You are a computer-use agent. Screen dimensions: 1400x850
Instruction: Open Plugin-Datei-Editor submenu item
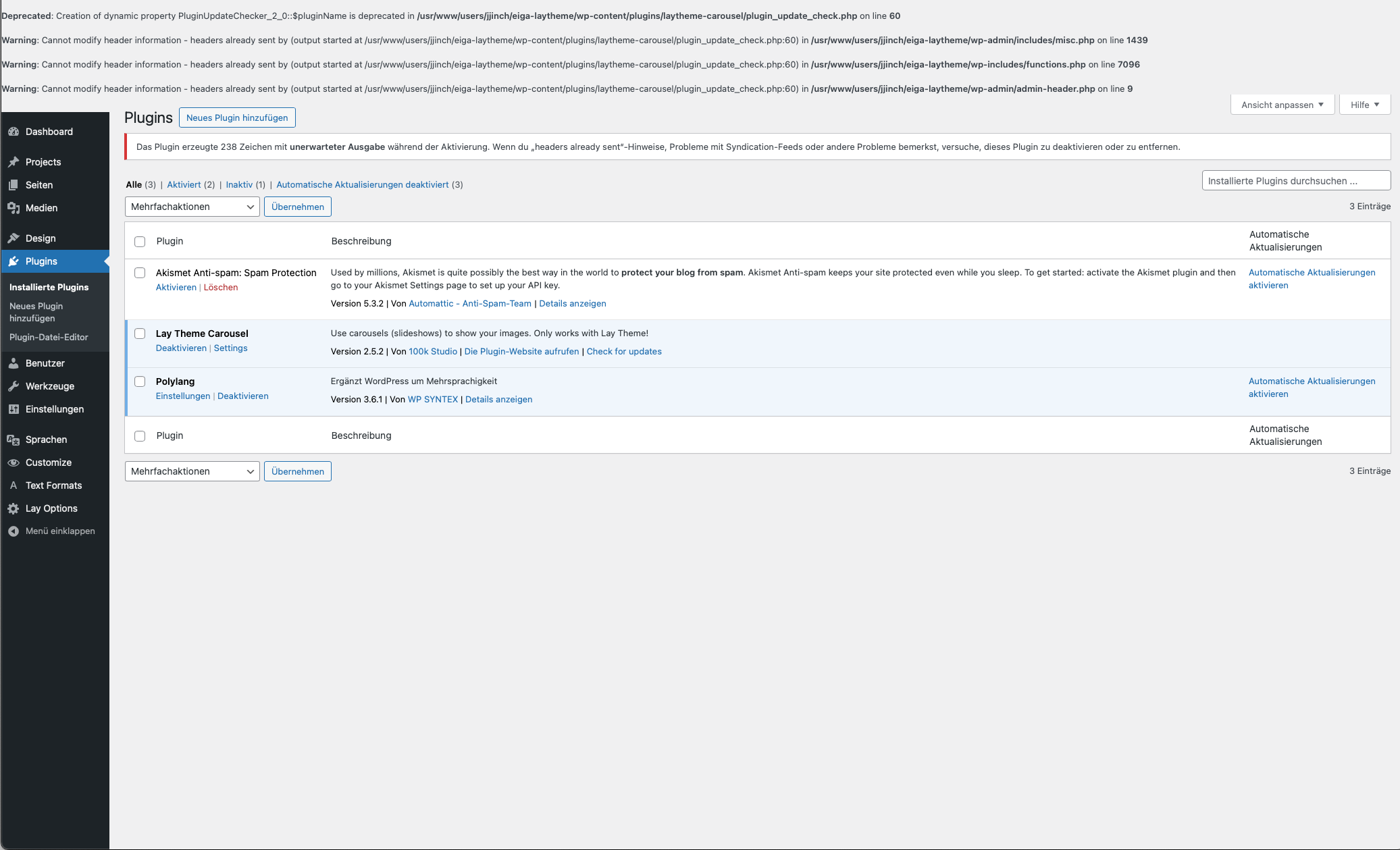click(49, 337)
